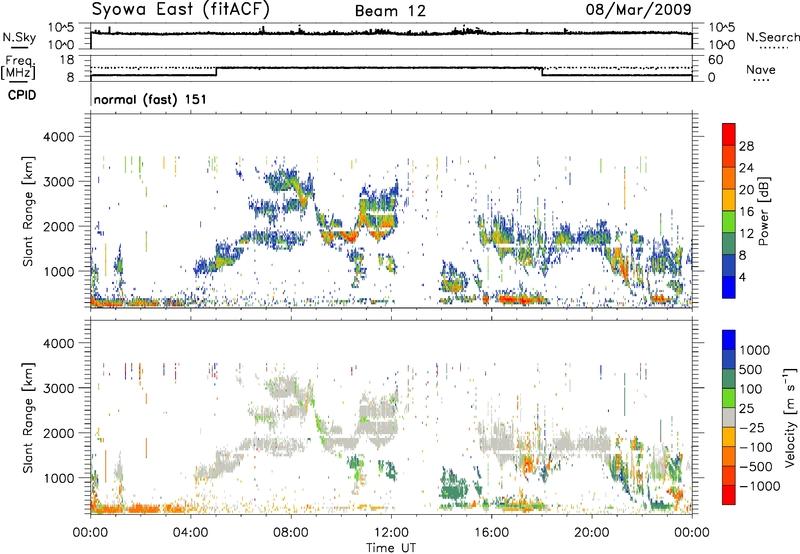
Task: Click the "18" frequency axis tick
Action: 66,60
